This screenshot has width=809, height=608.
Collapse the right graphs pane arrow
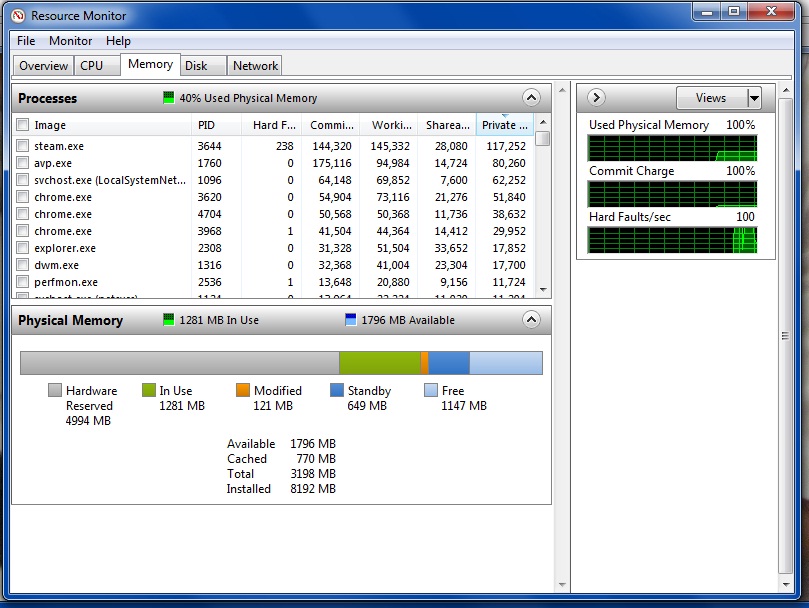(596, 98)
